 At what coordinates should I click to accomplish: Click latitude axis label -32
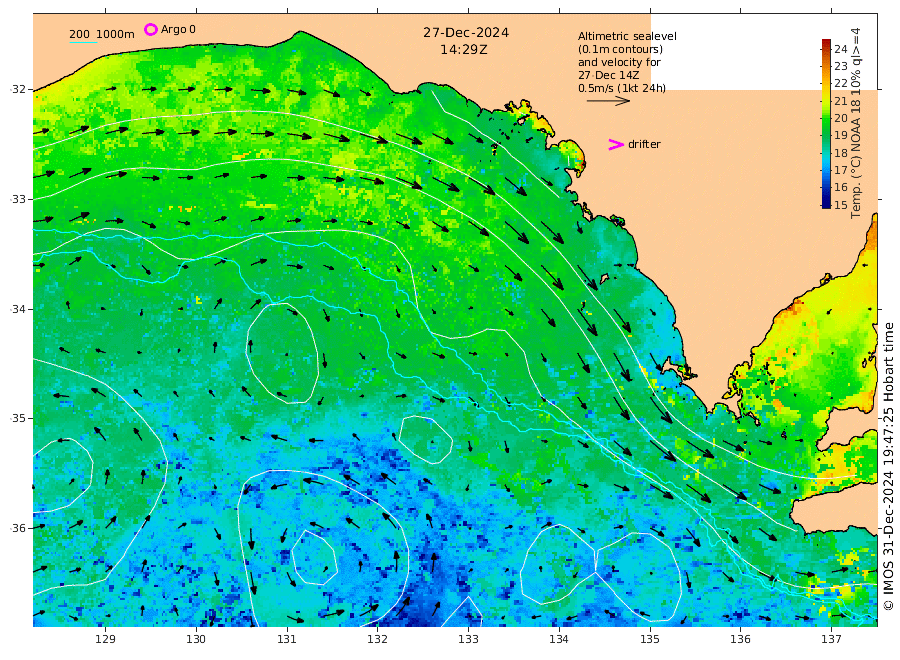click(18, 90)
